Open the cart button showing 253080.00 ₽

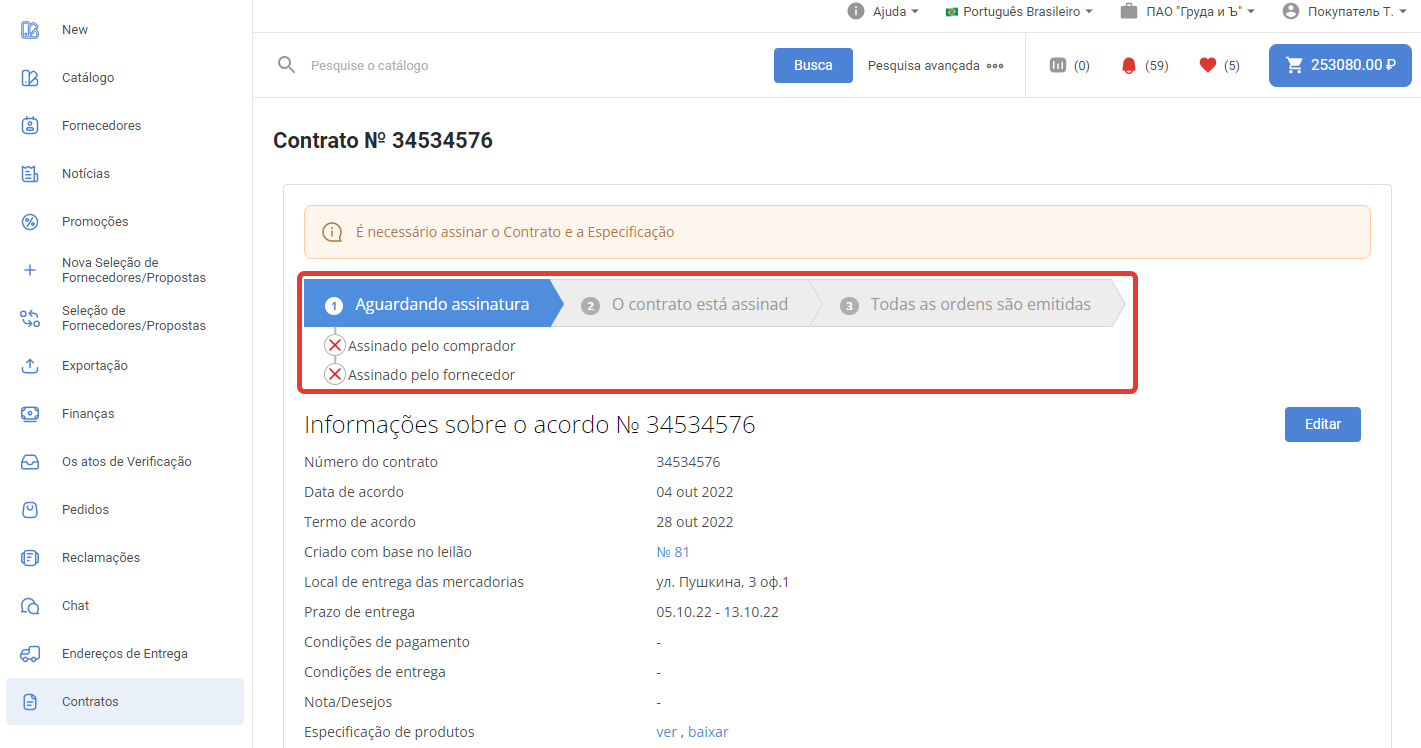1340,65
